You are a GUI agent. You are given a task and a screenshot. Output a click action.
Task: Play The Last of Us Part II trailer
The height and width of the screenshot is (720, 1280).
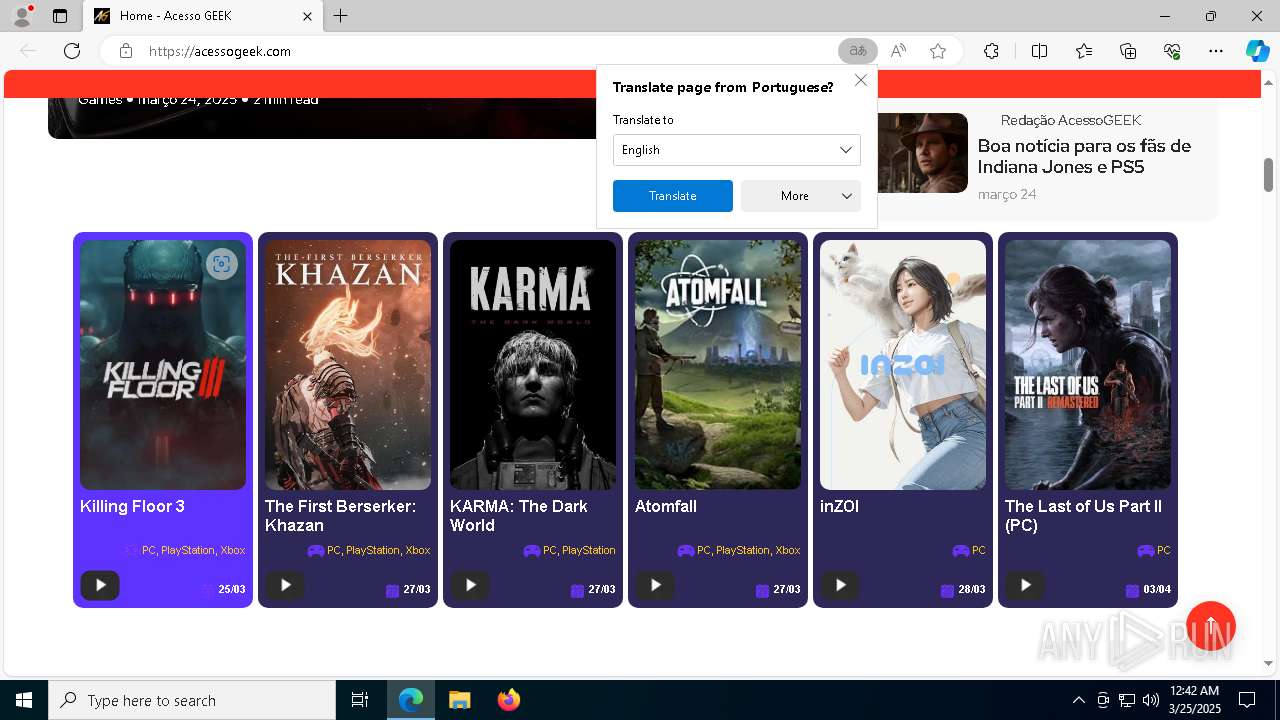pyautogui.click(x=1025, y=585)
